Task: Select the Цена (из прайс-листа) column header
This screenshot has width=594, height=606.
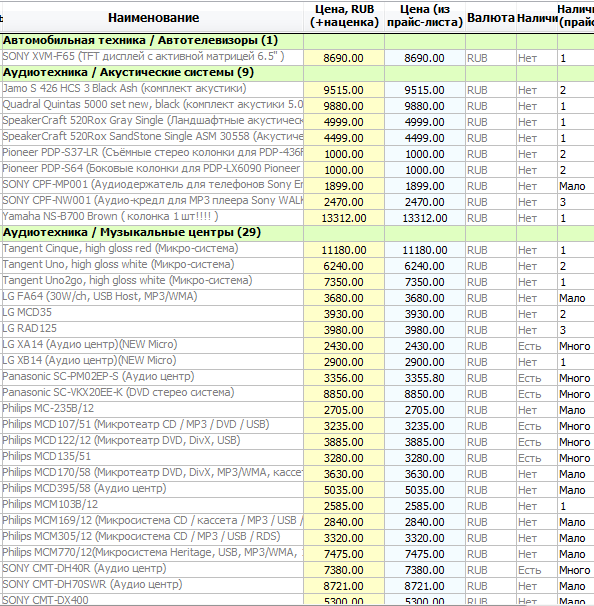Action: point(425,16)
